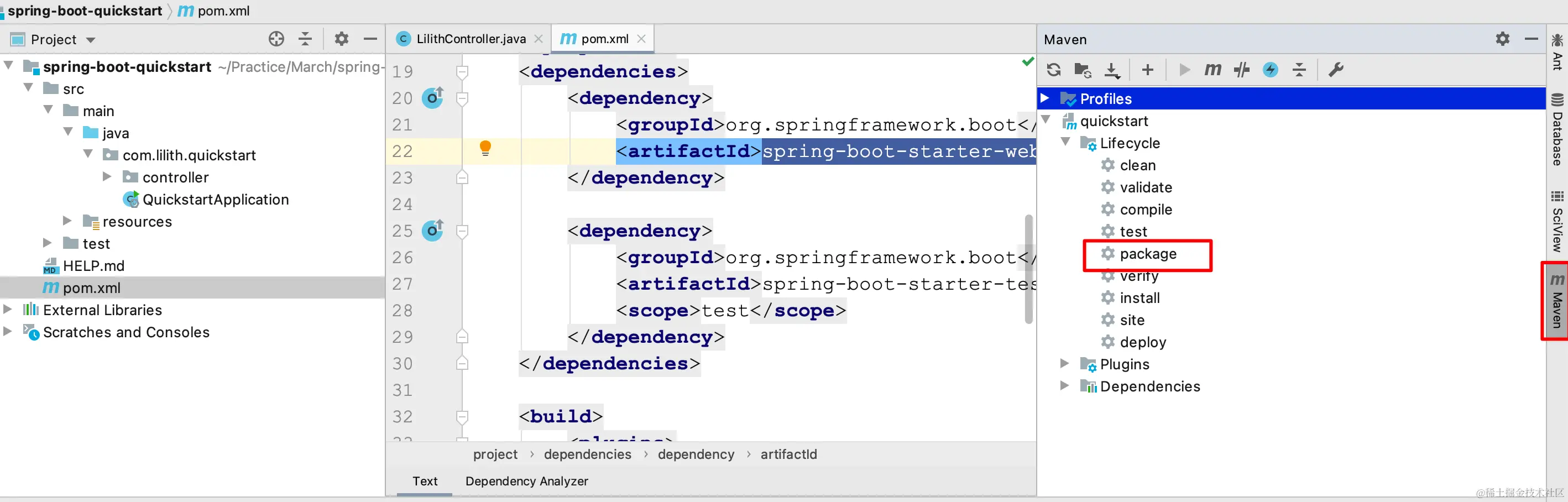Toggle Maven offline mode
Viewport: 1568px width, 502px height.
pyautogui.click(x=1241, y=70)
